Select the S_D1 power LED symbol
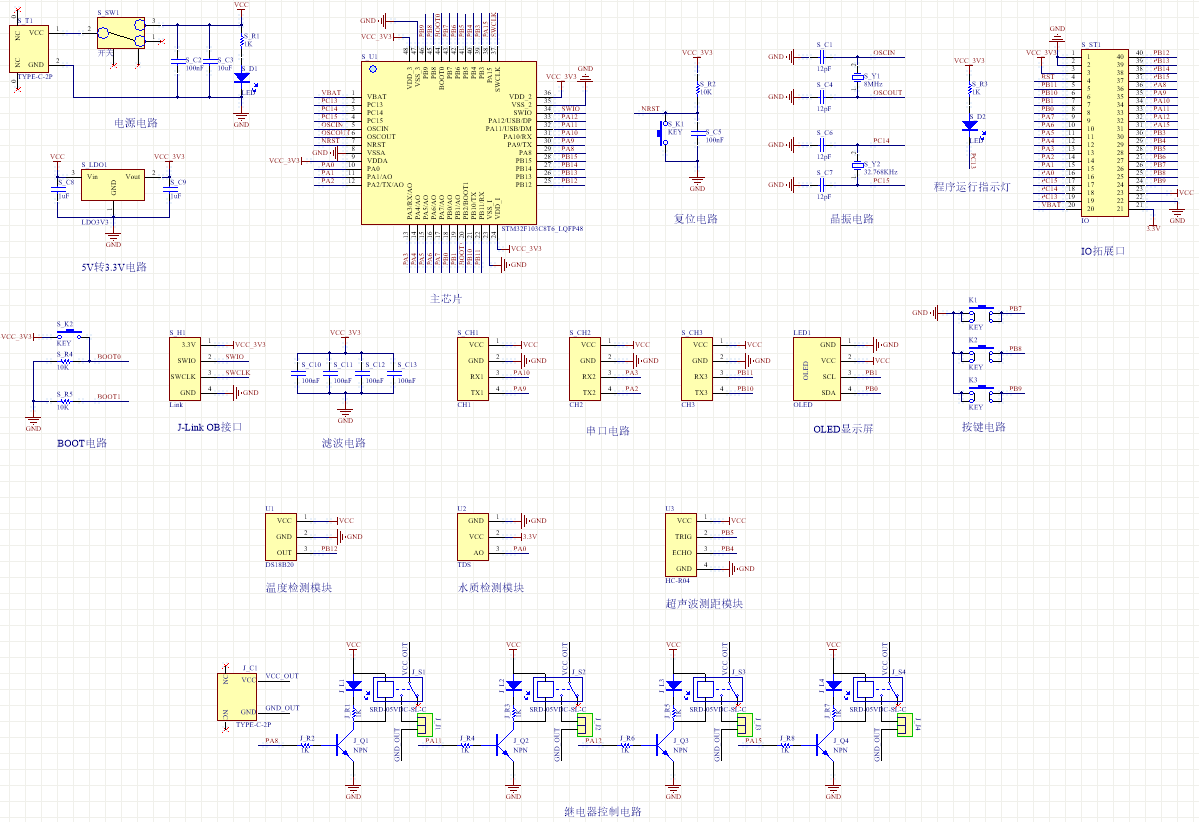Viewport: 1200px width, 822px height. 241,77
